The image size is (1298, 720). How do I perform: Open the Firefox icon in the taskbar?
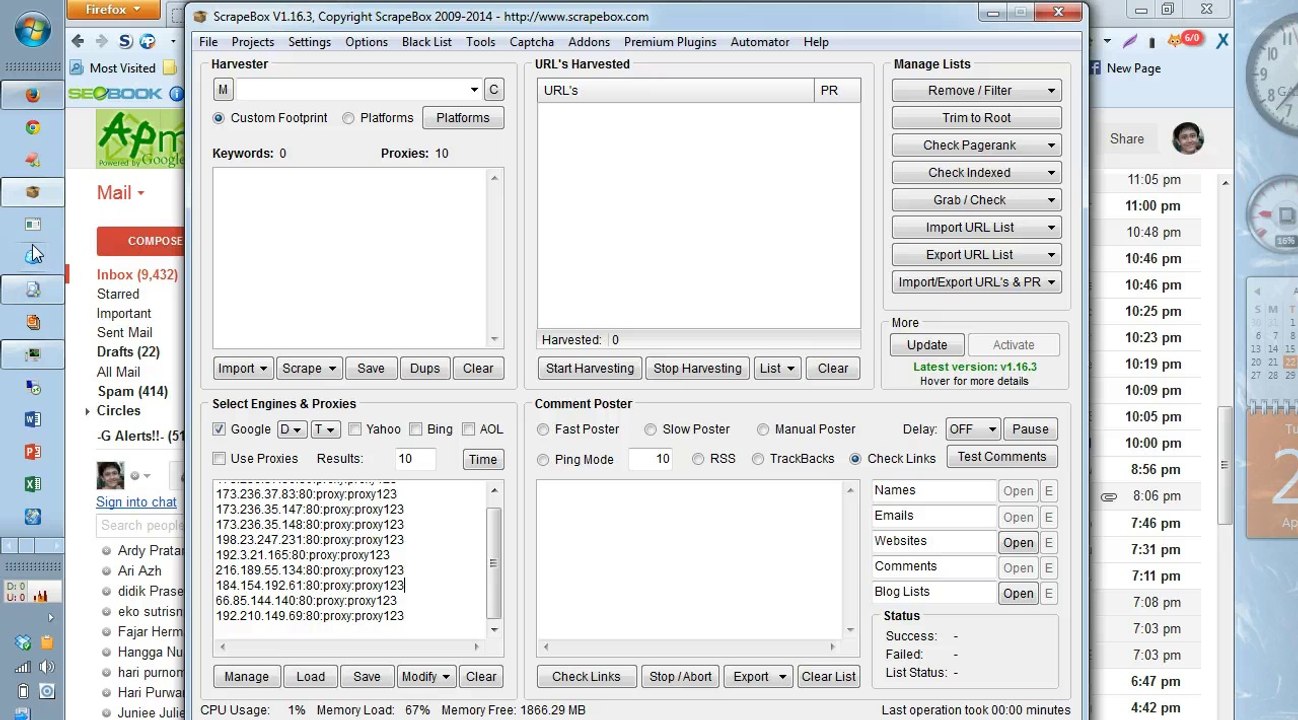click(x=33, y=96)
